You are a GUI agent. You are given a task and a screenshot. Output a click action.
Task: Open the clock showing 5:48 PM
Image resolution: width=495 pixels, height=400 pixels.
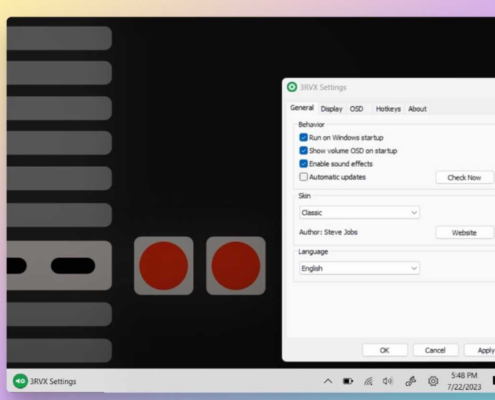click(x=464, y=381)
